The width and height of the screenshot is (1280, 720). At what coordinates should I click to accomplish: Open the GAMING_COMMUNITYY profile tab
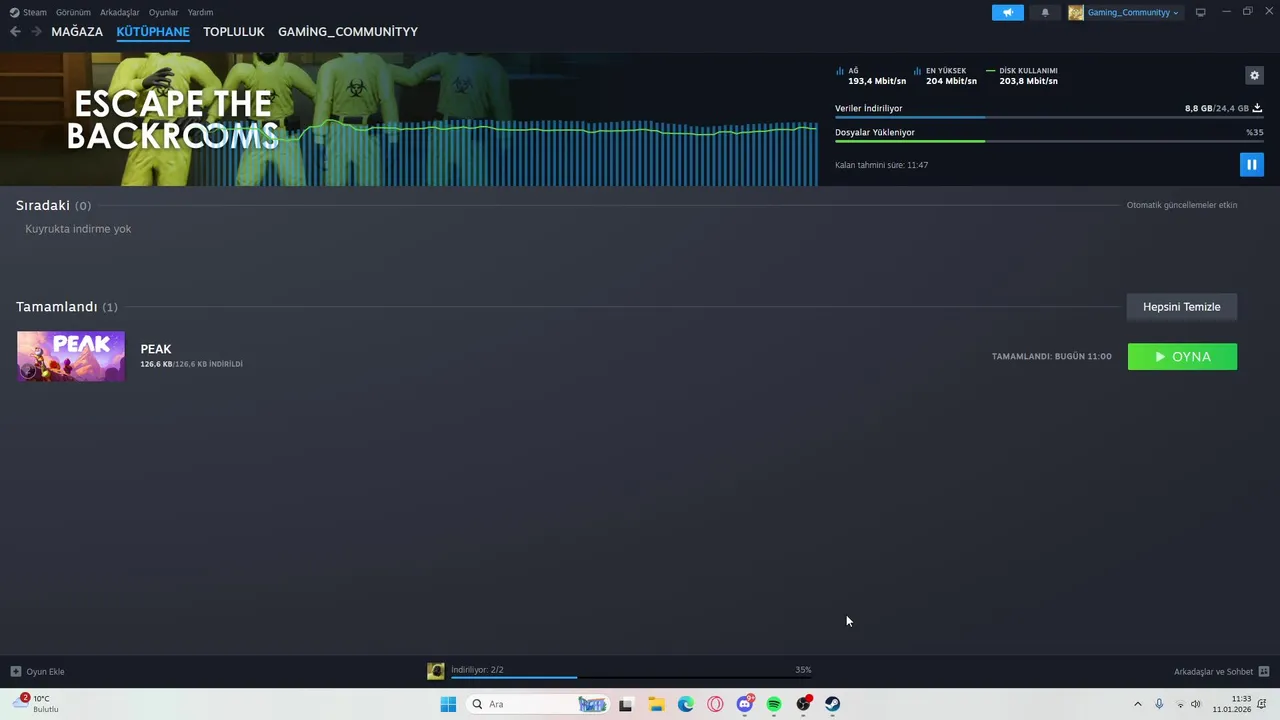point(348,32)
